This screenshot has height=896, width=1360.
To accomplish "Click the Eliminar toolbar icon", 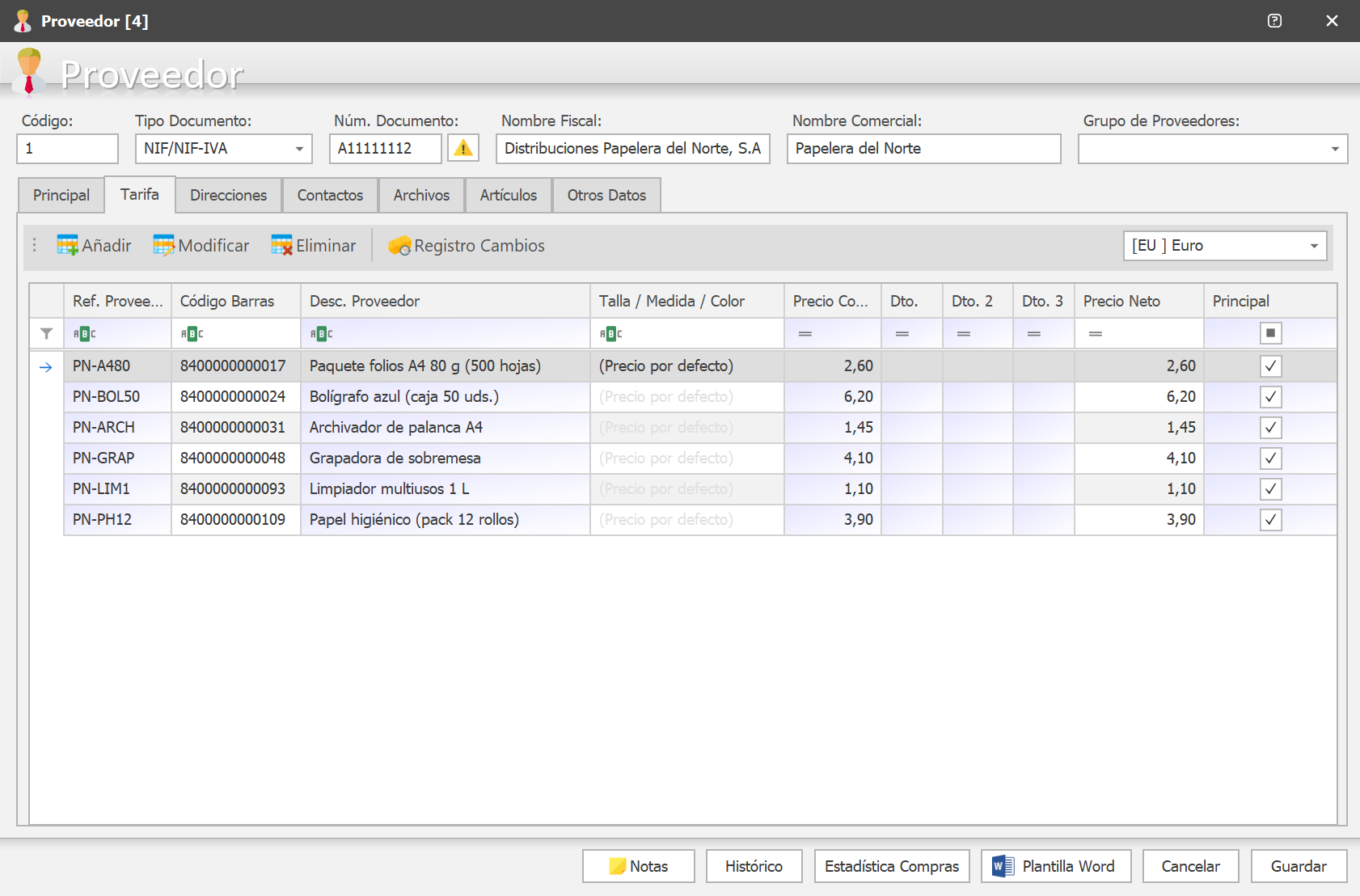I will coord(281,245).
